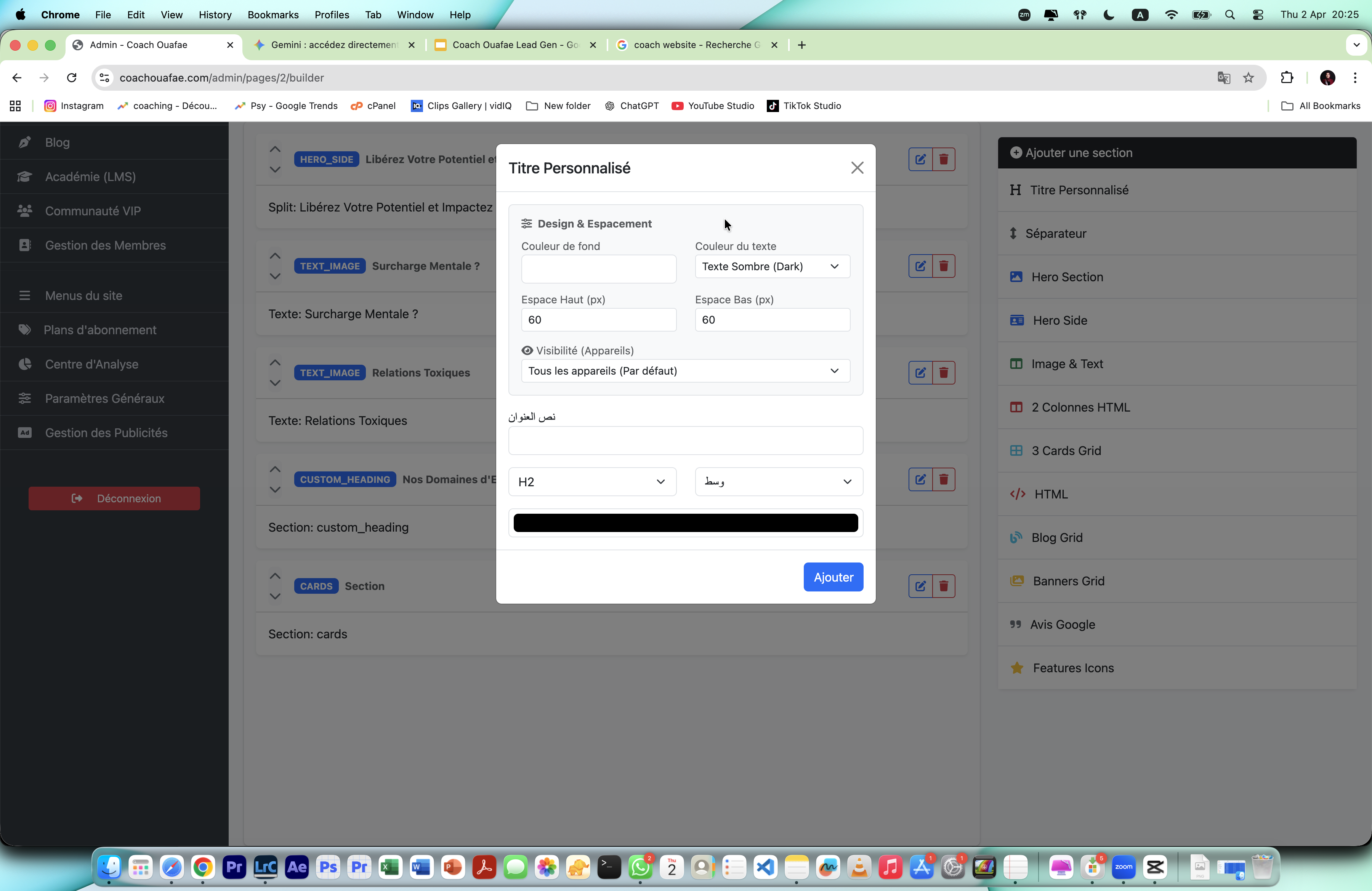1372x891 pixels.
Task: Open the Arabic alignment dropdown
Action: pos(778,482)
